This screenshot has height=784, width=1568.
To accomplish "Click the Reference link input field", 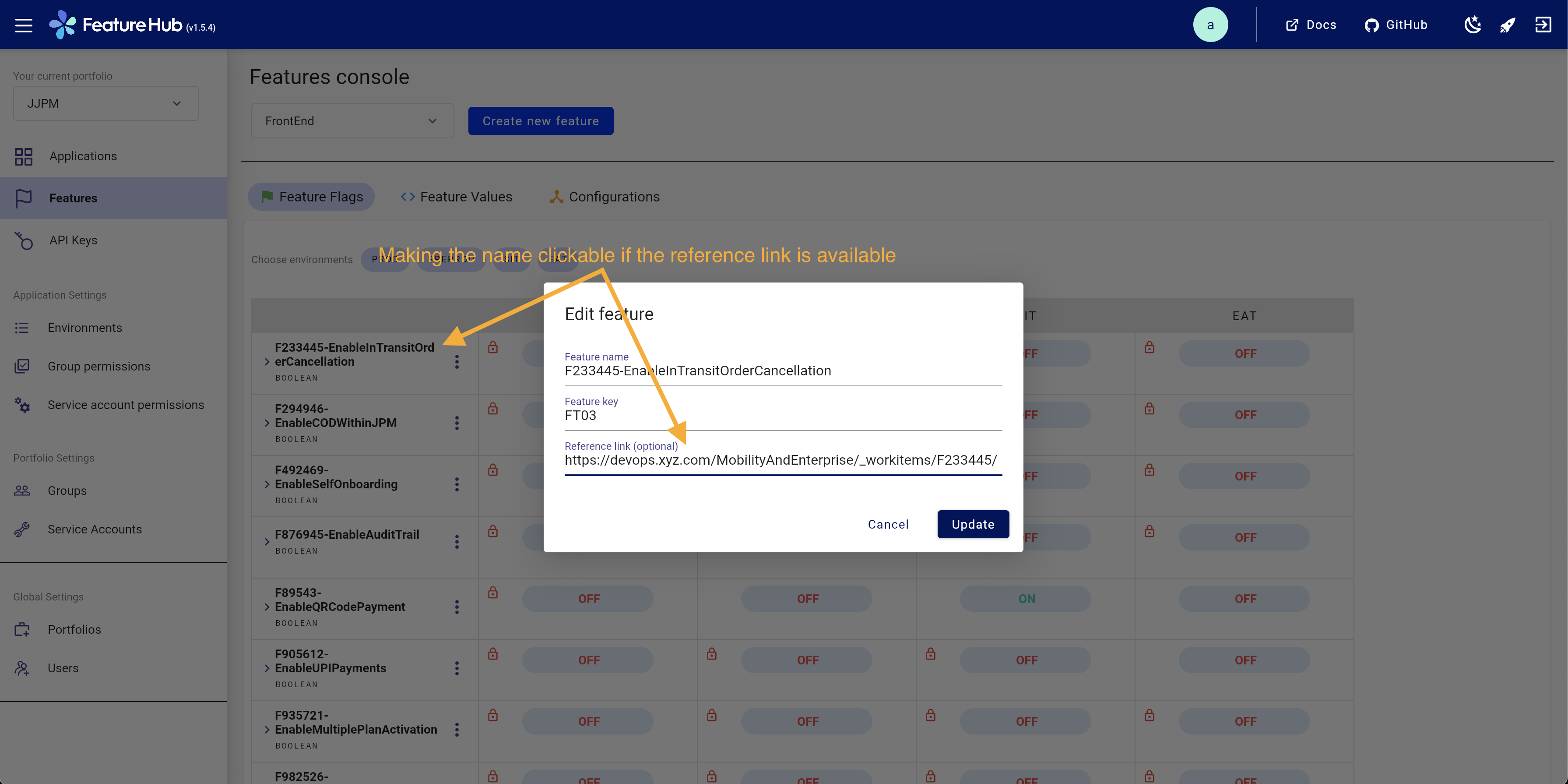I will (x=783, y=460).
